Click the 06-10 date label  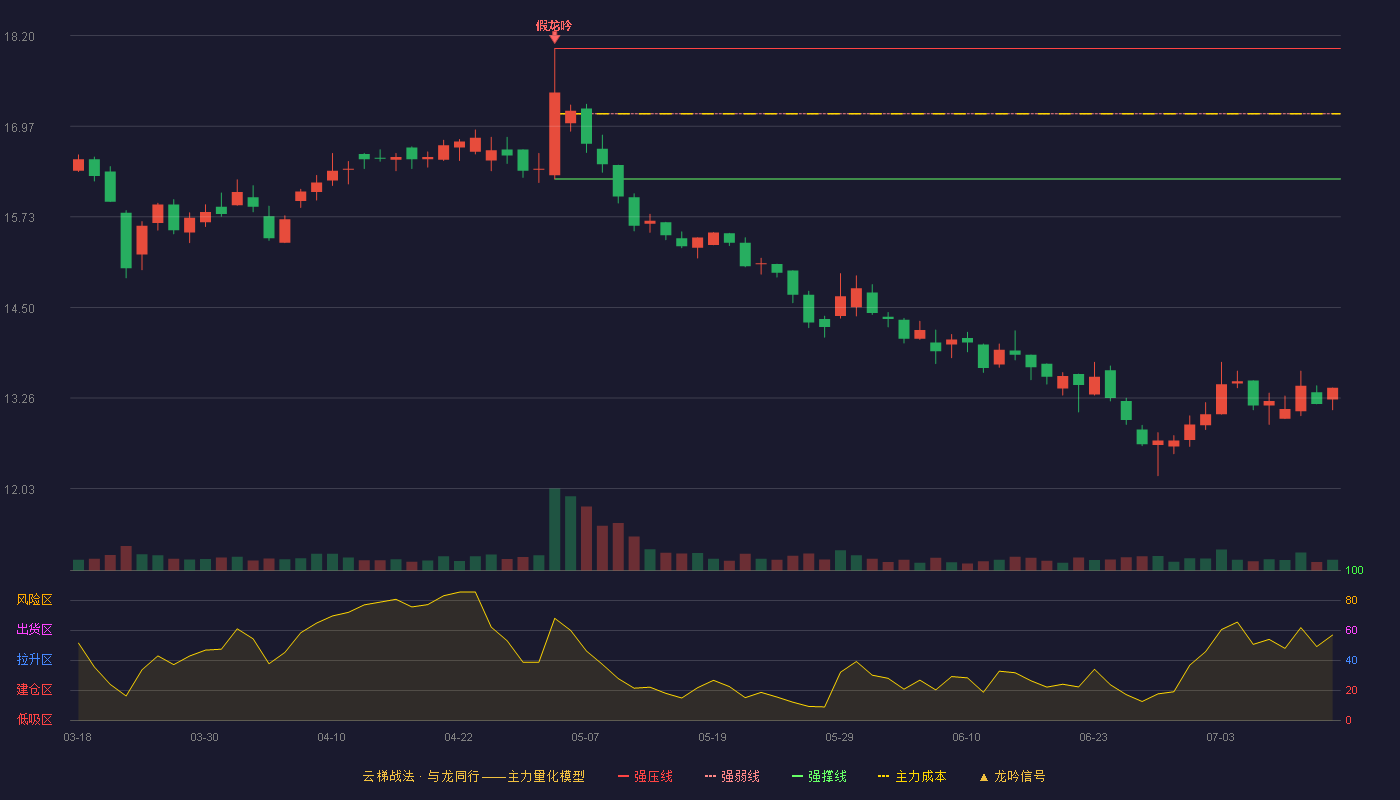click(x=966, y=737)
